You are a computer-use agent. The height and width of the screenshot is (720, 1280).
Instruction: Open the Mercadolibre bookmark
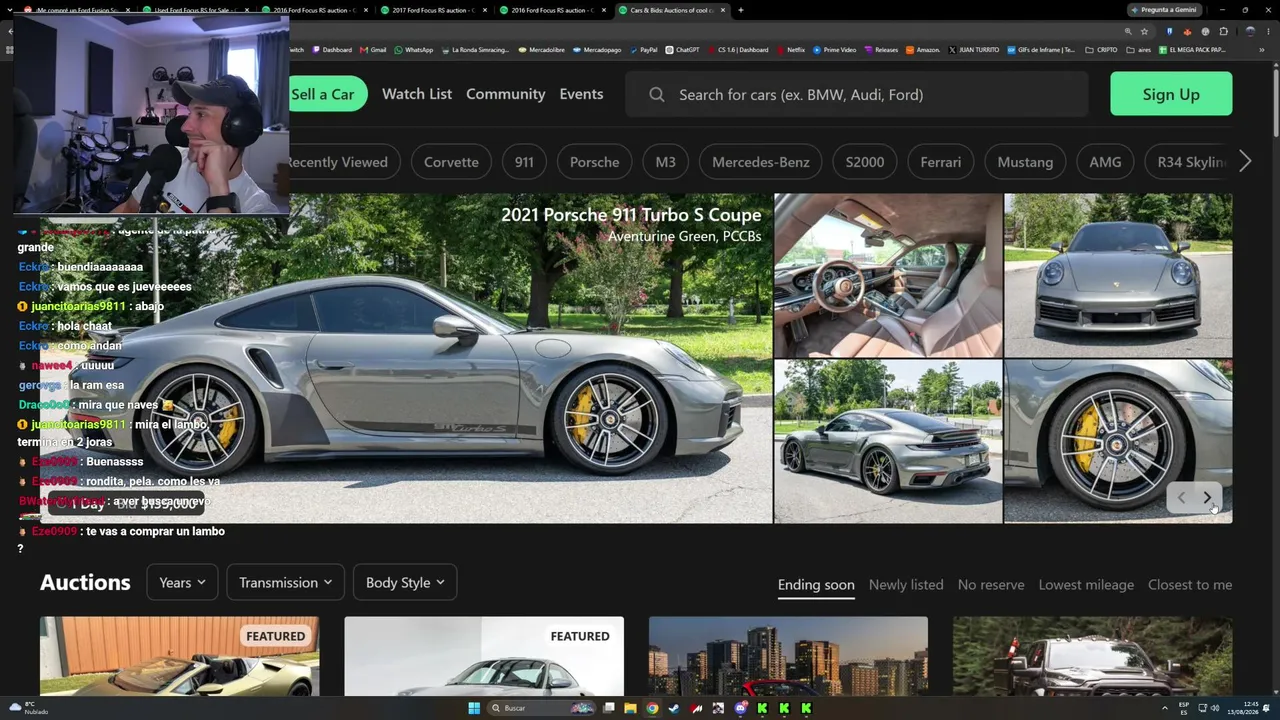click(x=541, y=50)
